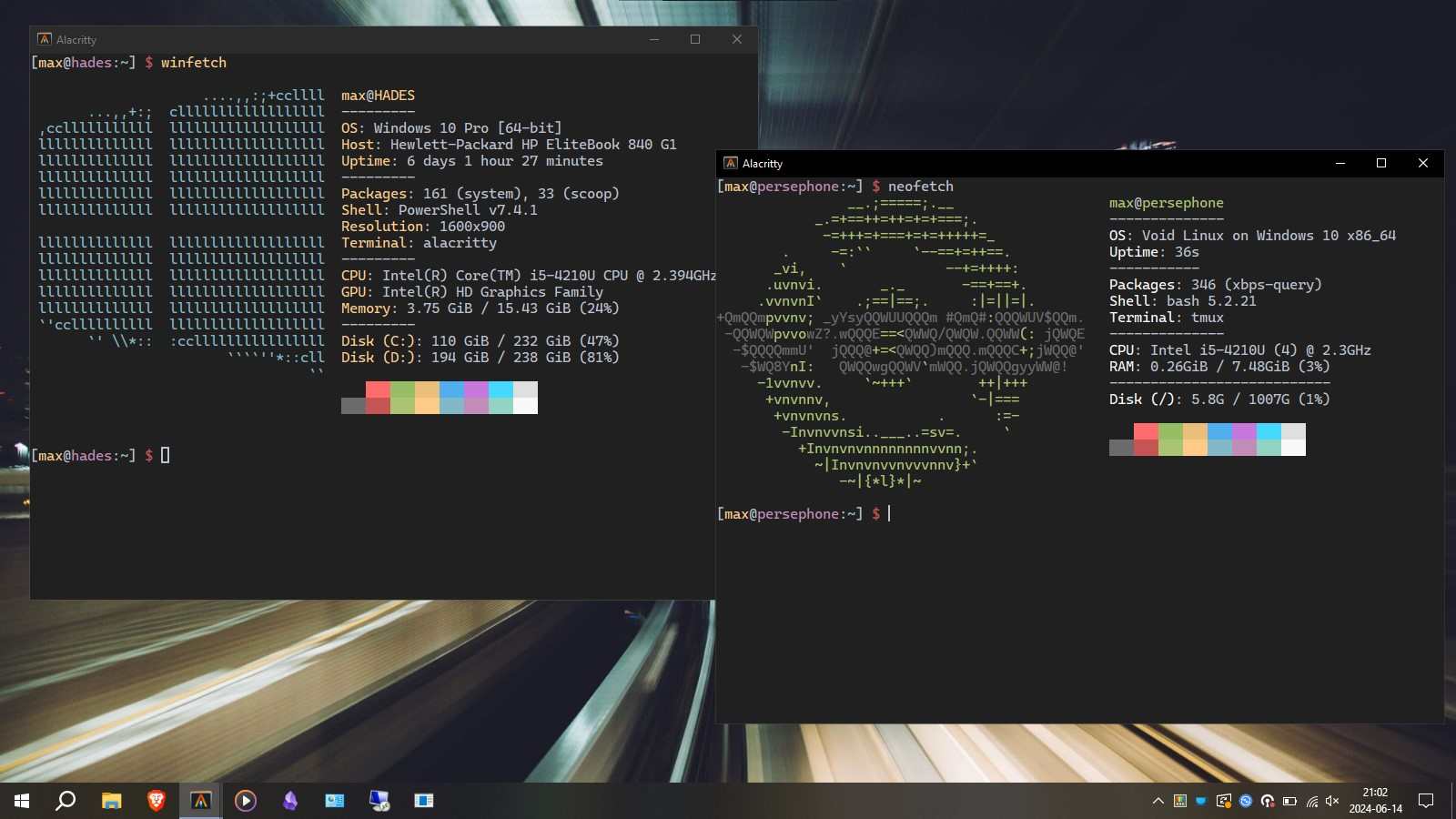Maximize the persephone Alacritty window
This screenshot has height=819, width=1456.
click(x=1381, y=163)
